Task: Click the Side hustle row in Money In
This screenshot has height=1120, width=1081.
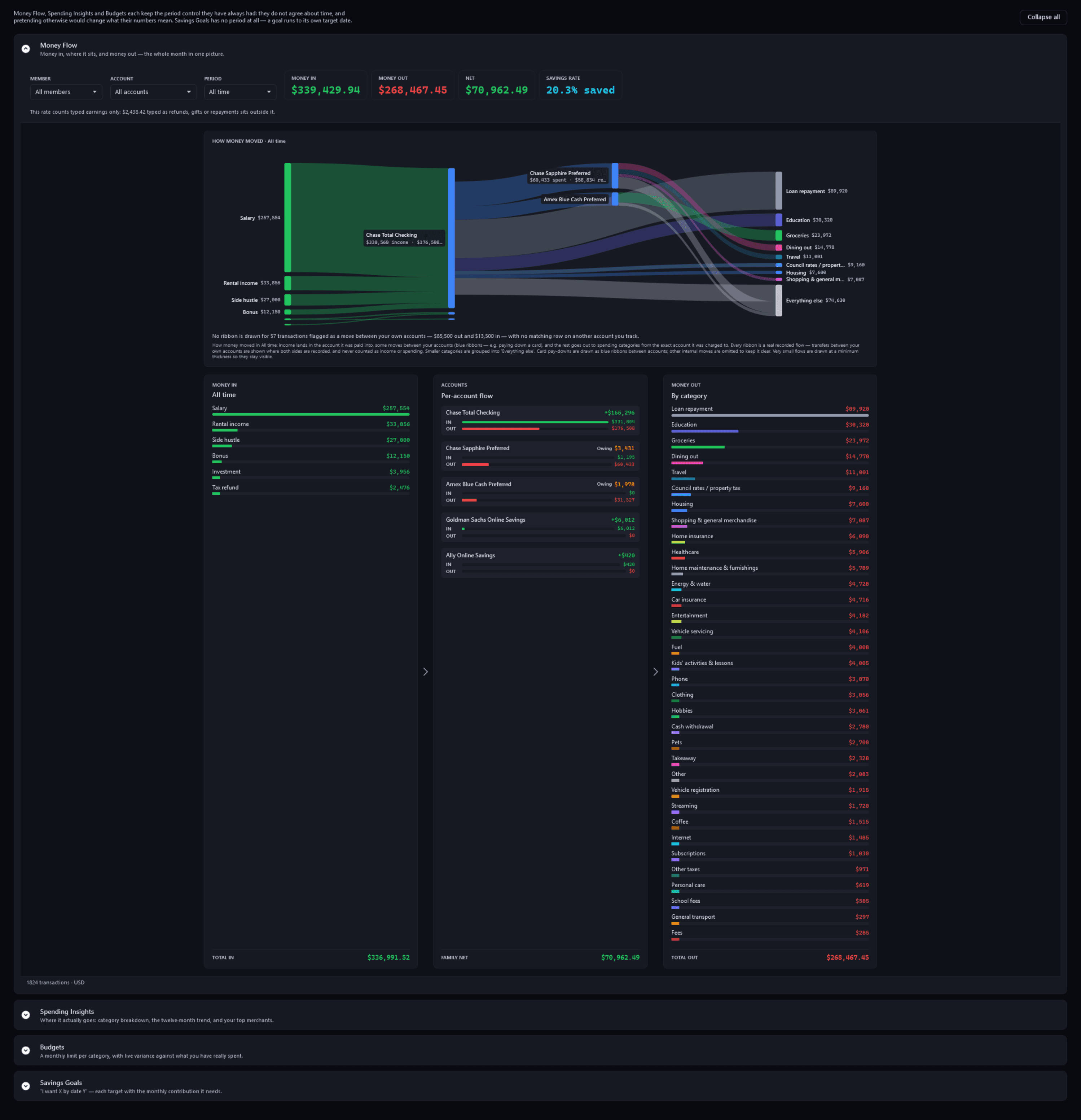Action: click(x=311, y=442)
